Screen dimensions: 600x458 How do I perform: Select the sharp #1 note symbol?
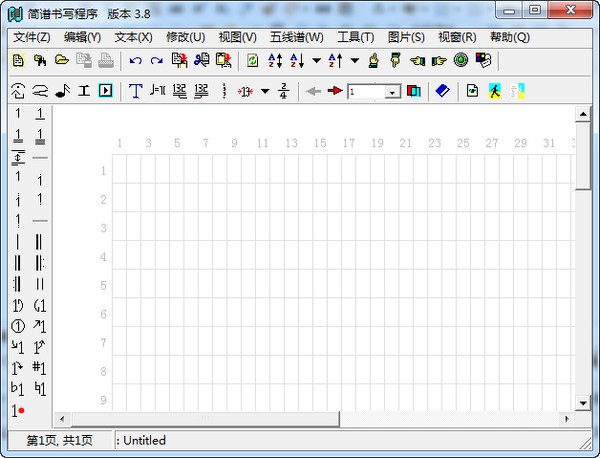40,368
